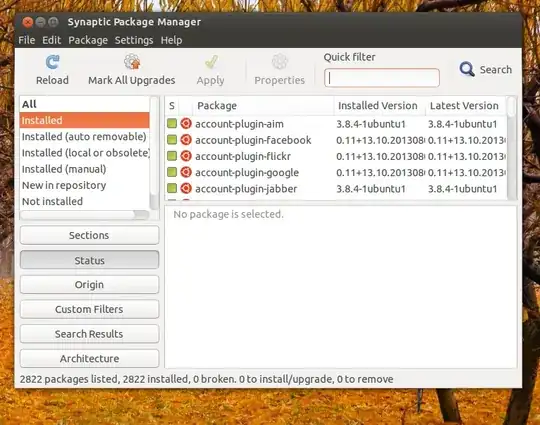Select the account-plugin-flickr package name
This screenshot has height=425, width=540.
pos(243,156)
